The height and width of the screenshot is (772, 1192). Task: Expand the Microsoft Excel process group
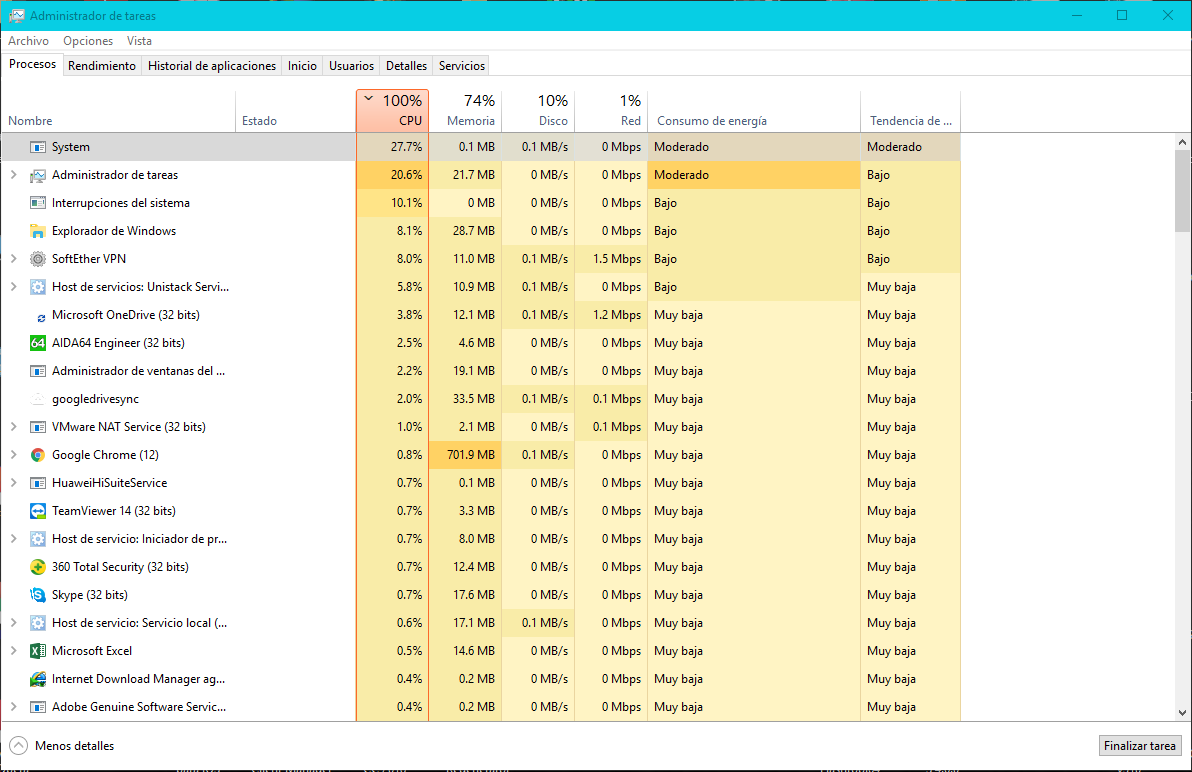13,651
